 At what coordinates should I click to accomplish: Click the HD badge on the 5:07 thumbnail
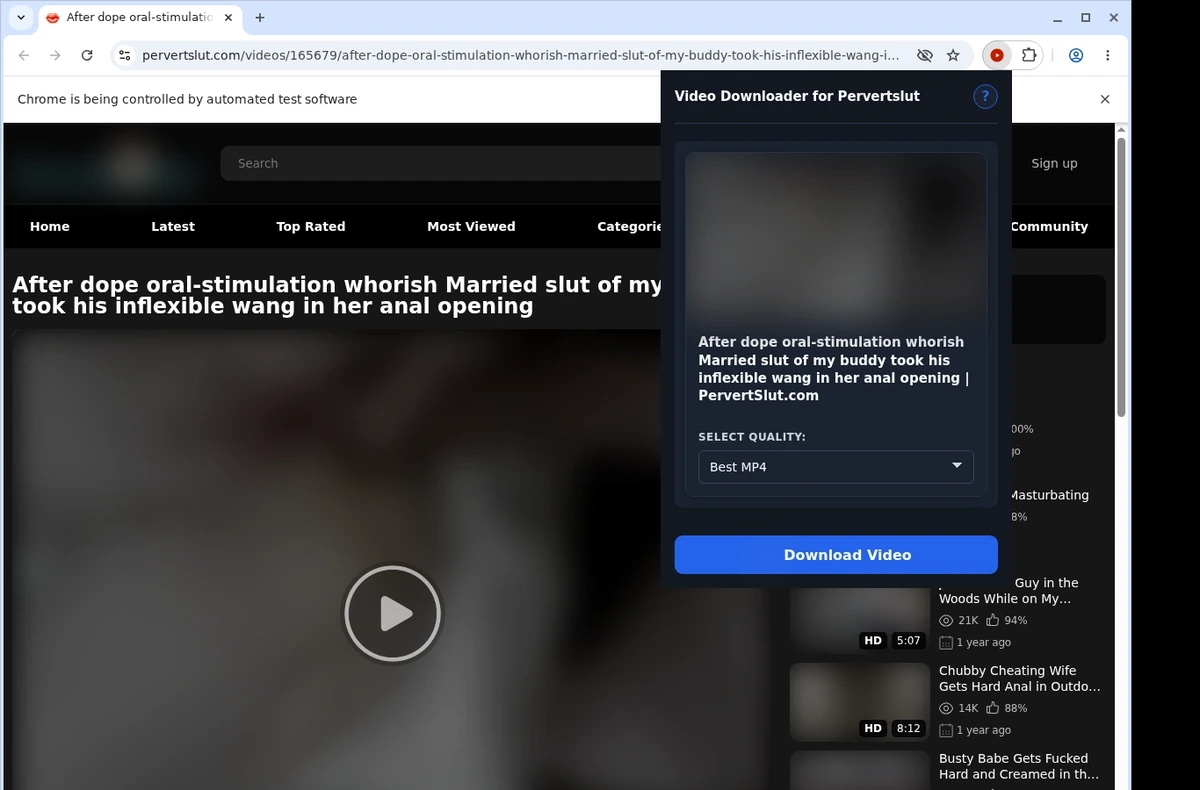click(x=873, y=640)
